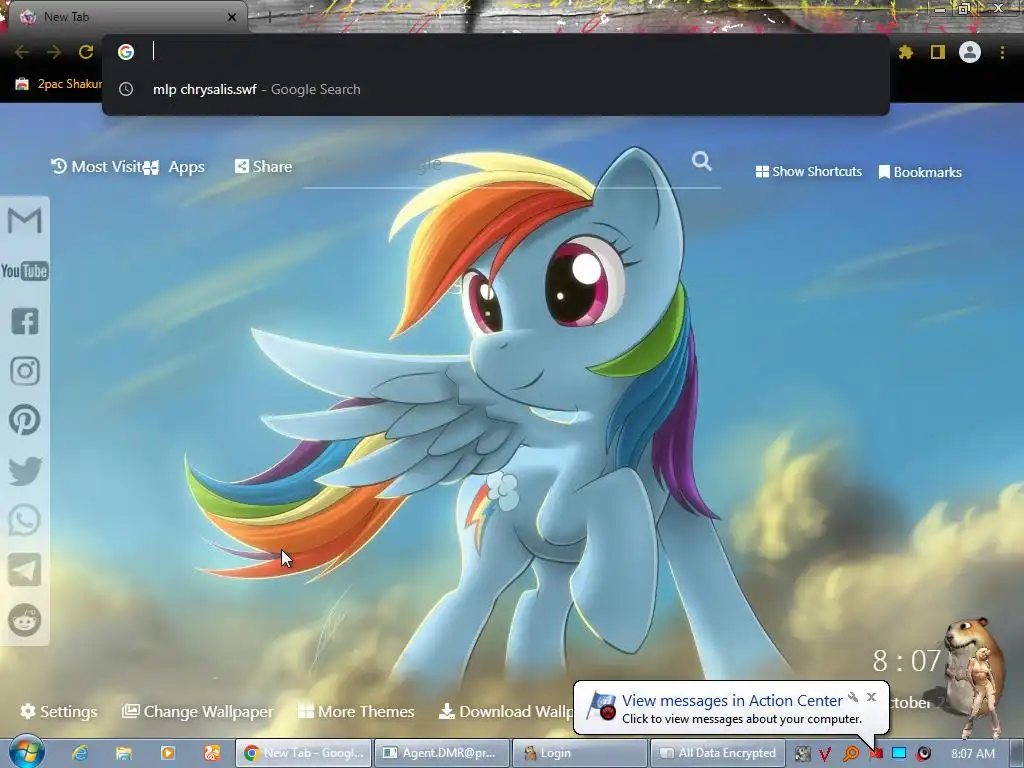Open notification options wrench icon
Image resolution: width=1024 pixels, height=768 pixels.
(x=853, y=697)
